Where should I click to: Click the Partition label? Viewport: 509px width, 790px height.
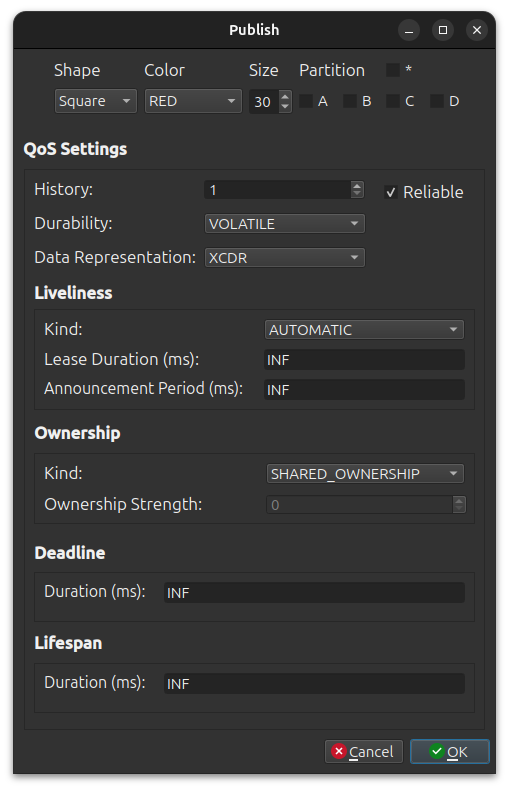pyautogui.click(x=332, y=70)
